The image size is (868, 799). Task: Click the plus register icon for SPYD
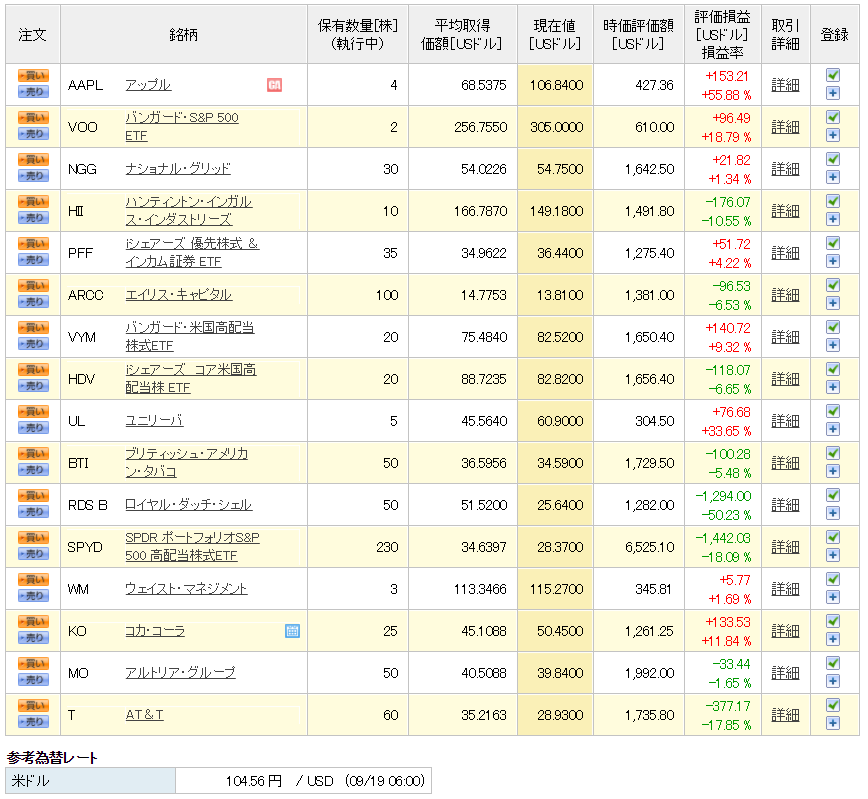(x=833, y=555)
